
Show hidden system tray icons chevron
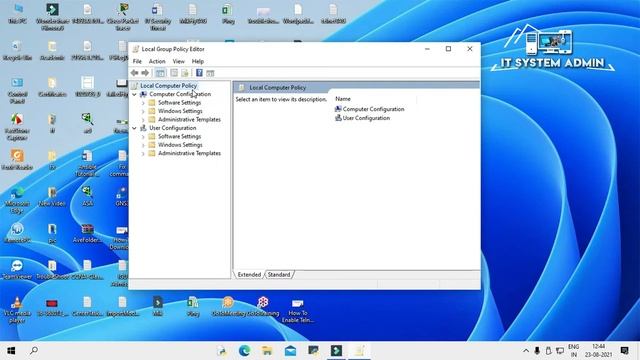coord(526,351)
